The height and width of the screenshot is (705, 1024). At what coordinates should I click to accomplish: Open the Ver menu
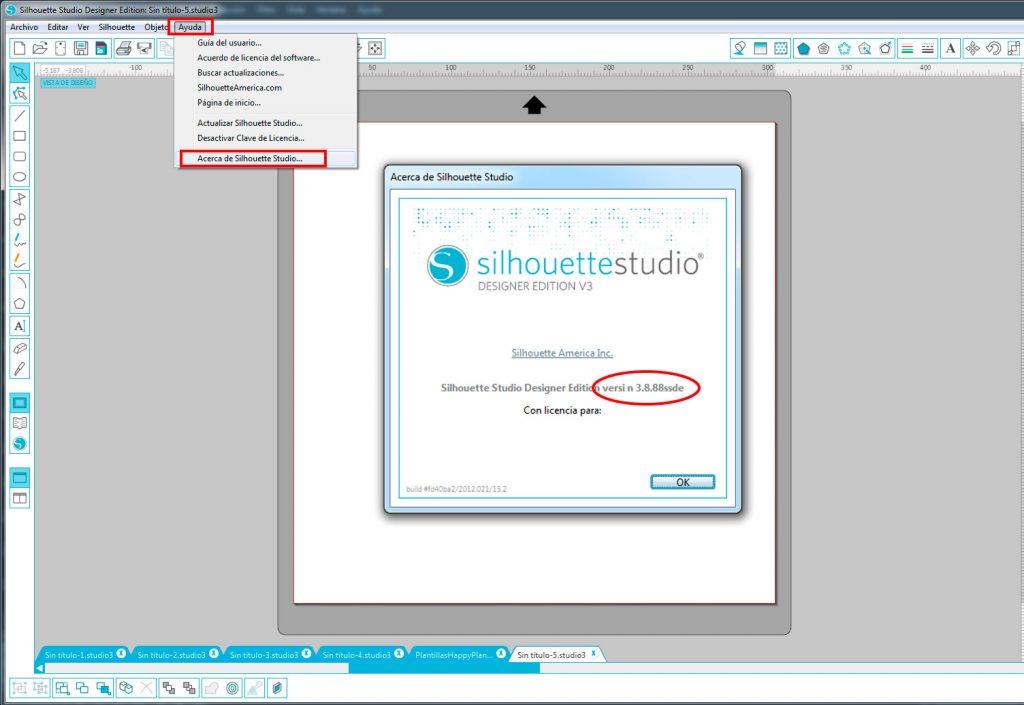83,27
